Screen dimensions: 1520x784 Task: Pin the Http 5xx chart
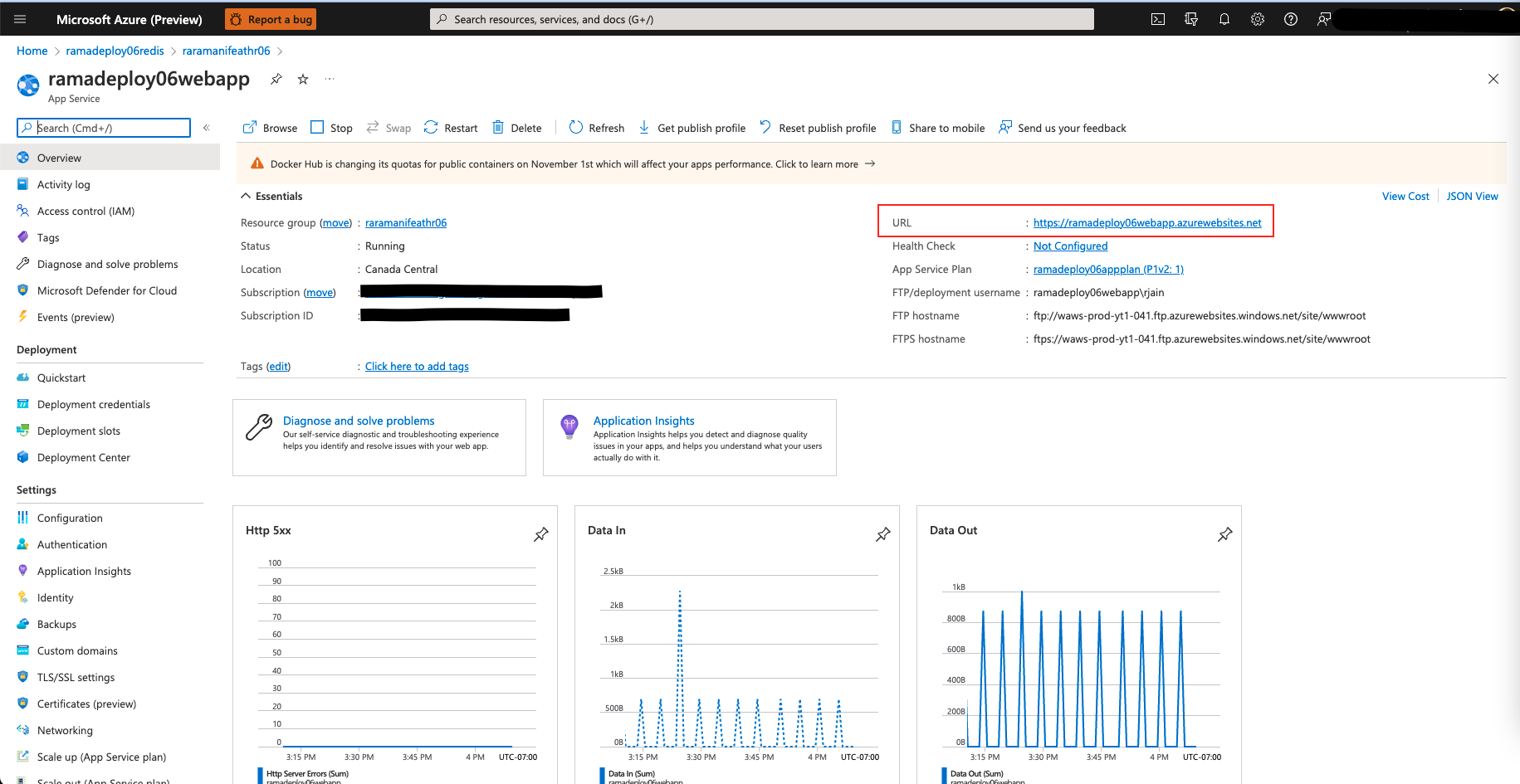tap(541, 534)
